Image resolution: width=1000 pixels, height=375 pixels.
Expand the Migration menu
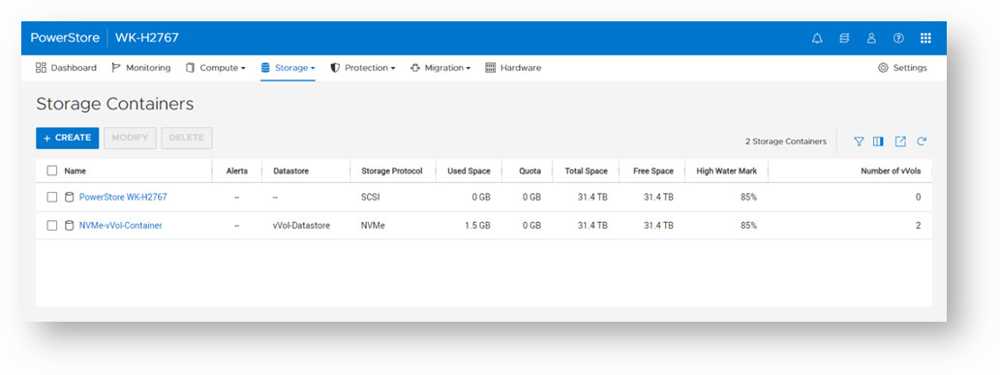click(x=441, y=68)
